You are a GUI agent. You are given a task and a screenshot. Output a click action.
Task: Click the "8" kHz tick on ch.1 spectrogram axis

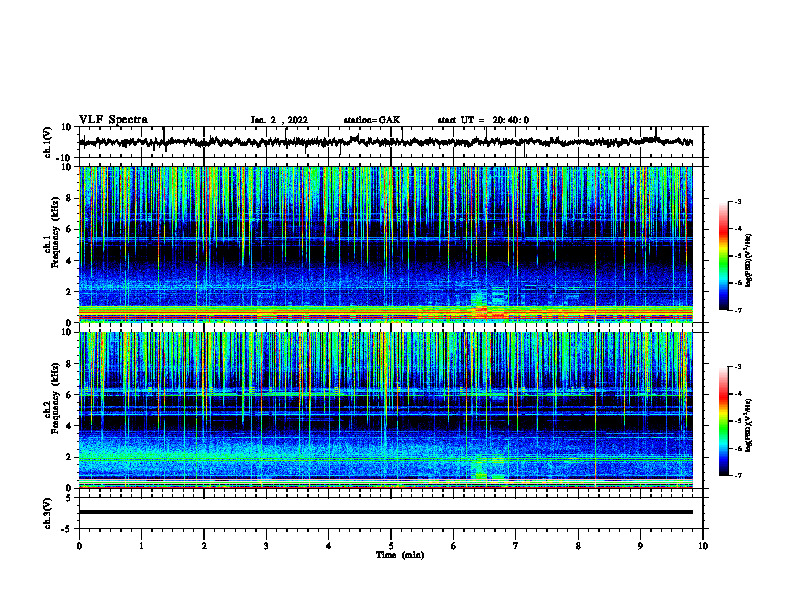[x=70, y=198]
